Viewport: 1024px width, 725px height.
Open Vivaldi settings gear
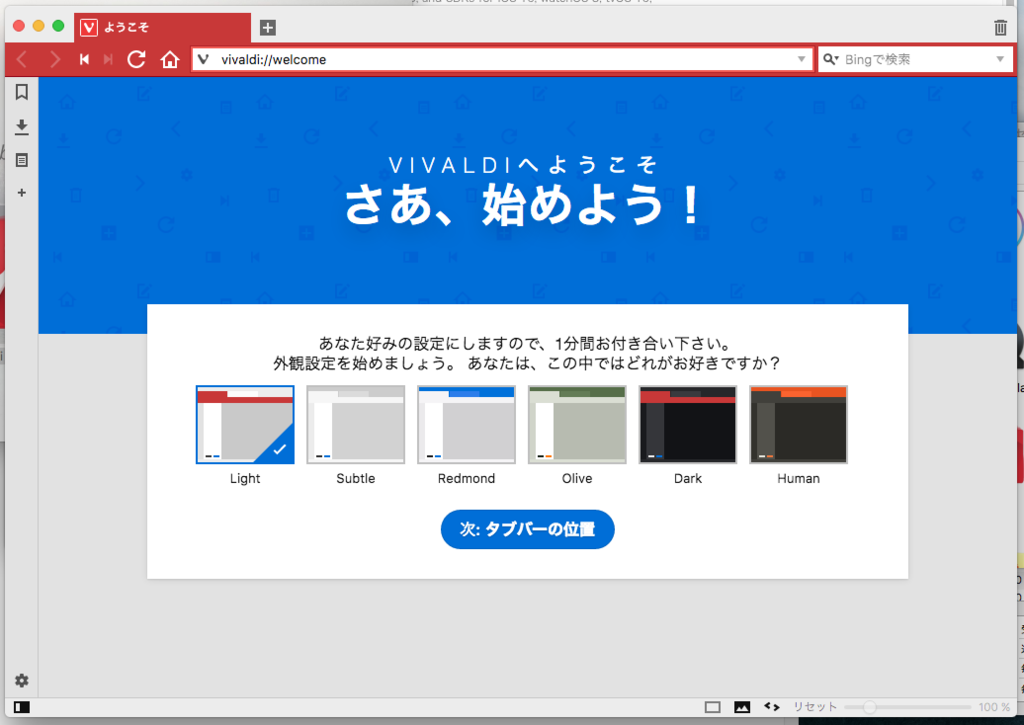click(22, 681)
